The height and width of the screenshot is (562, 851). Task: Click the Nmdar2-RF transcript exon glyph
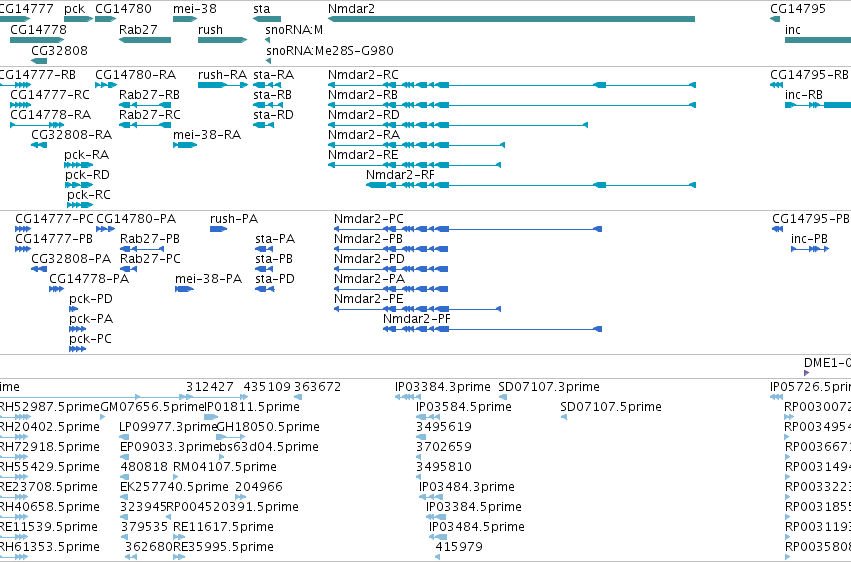pyautogui.click(x=531, y=185)
